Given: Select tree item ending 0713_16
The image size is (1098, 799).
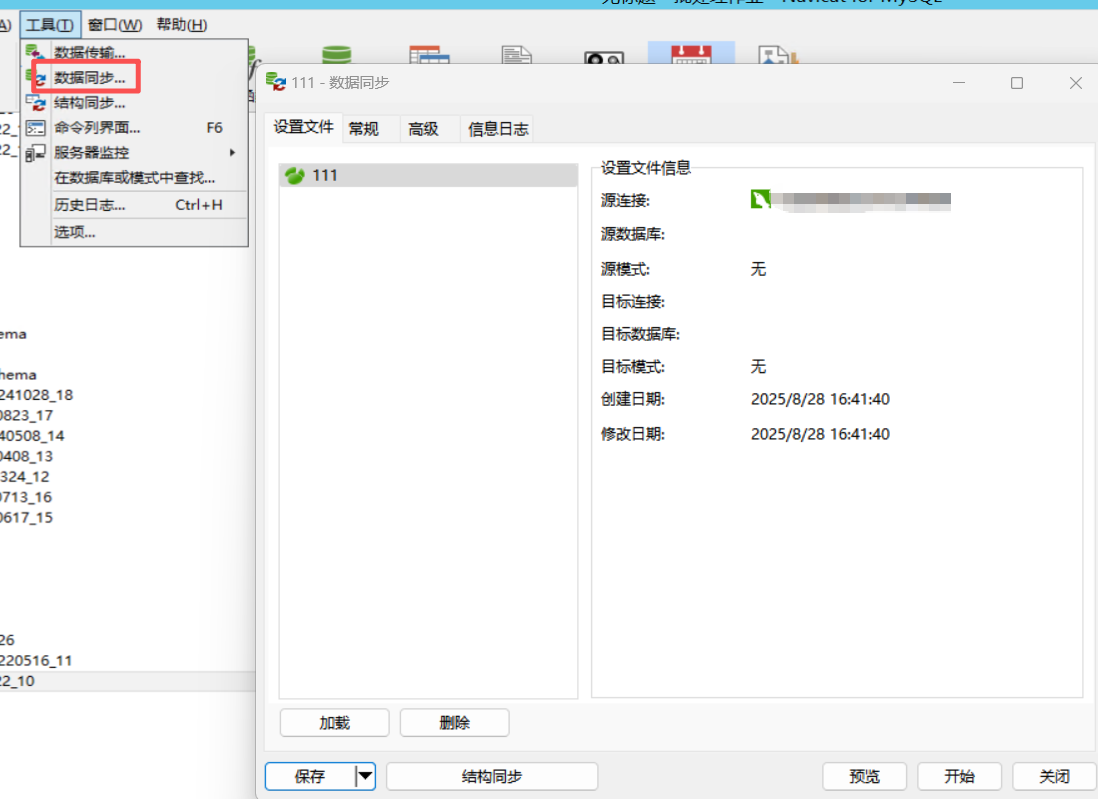Looking at the screenshot, I should (x=27, y=497).
